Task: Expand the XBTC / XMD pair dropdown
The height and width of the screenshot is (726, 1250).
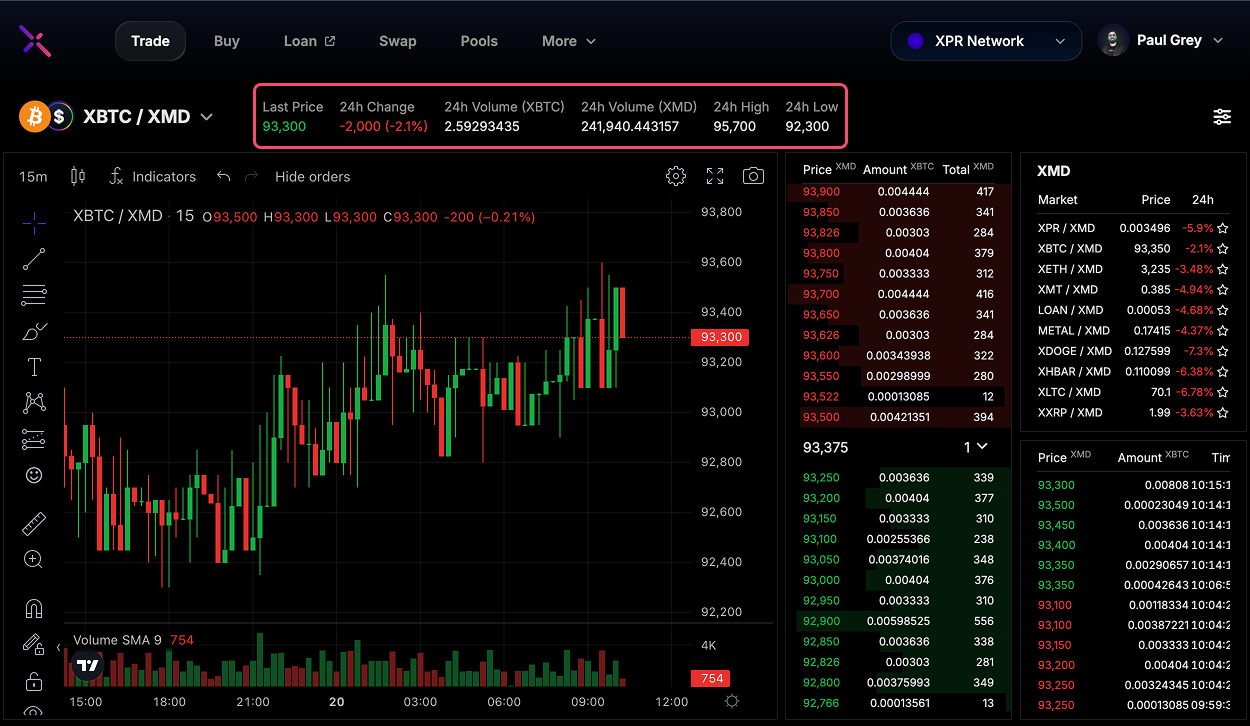Action: click(x=206, y=117)
